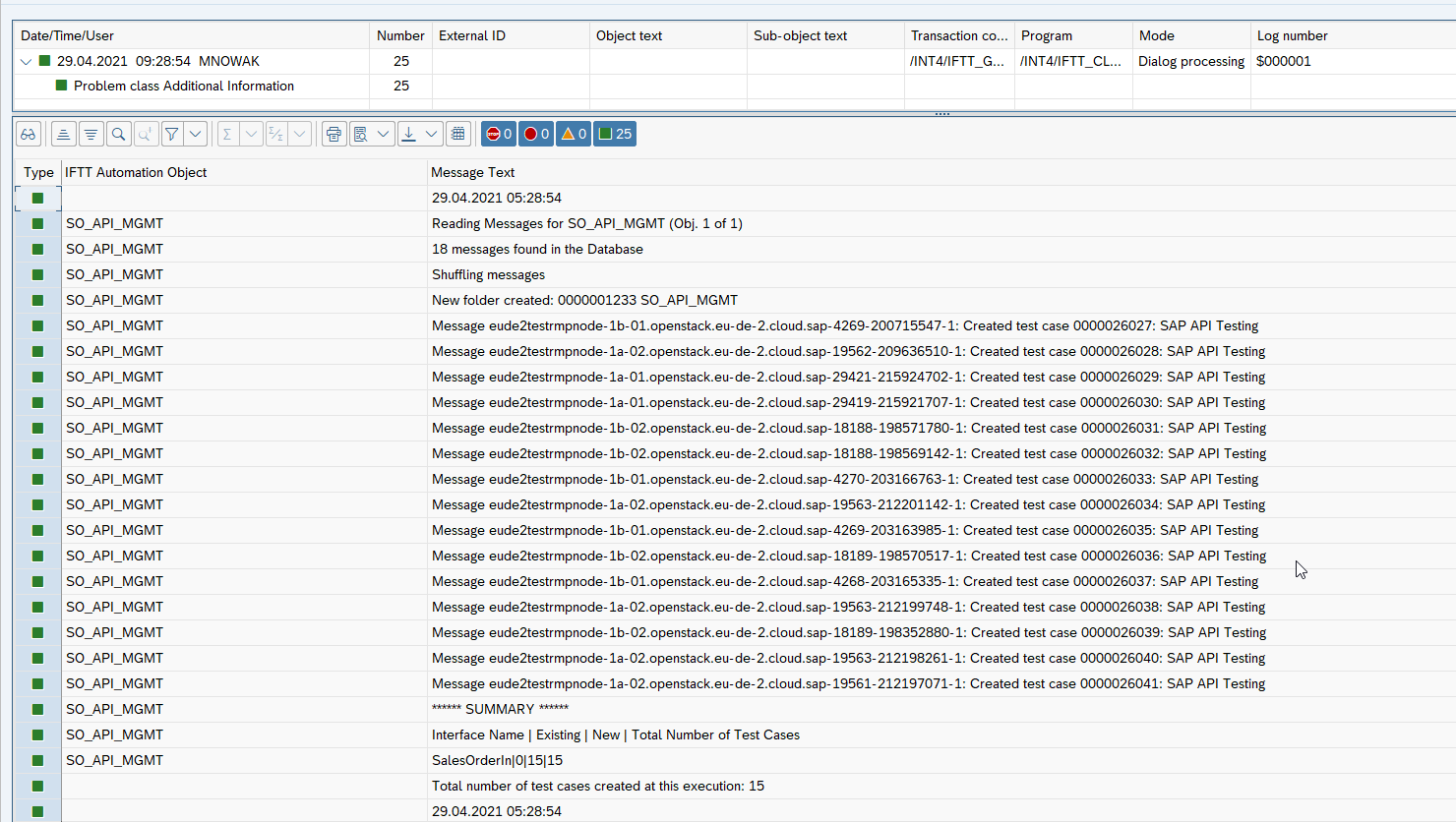Click the Details glasses icon

29,134
